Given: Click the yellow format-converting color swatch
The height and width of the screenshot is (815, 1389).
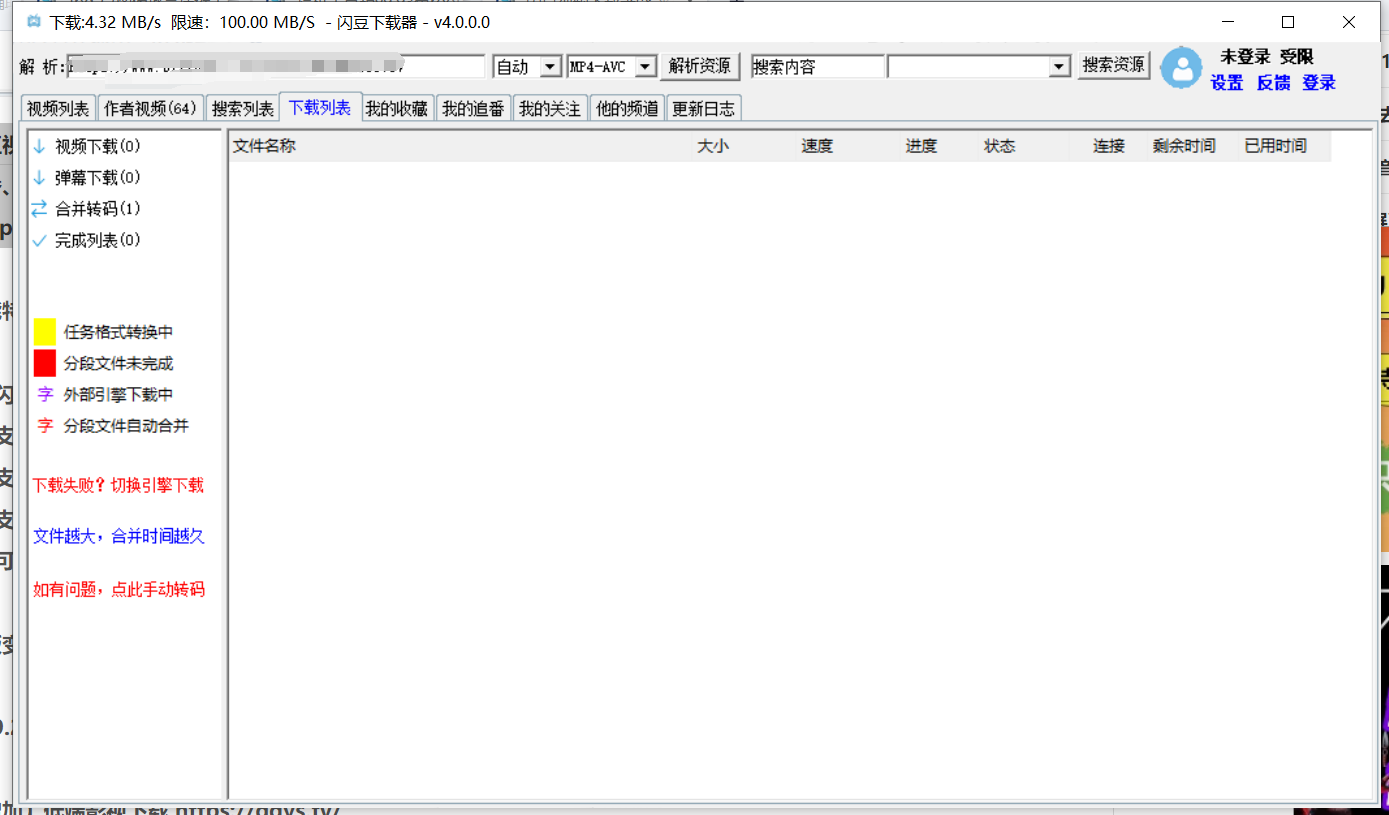Looking at the screenshot, I should [45, 332].
